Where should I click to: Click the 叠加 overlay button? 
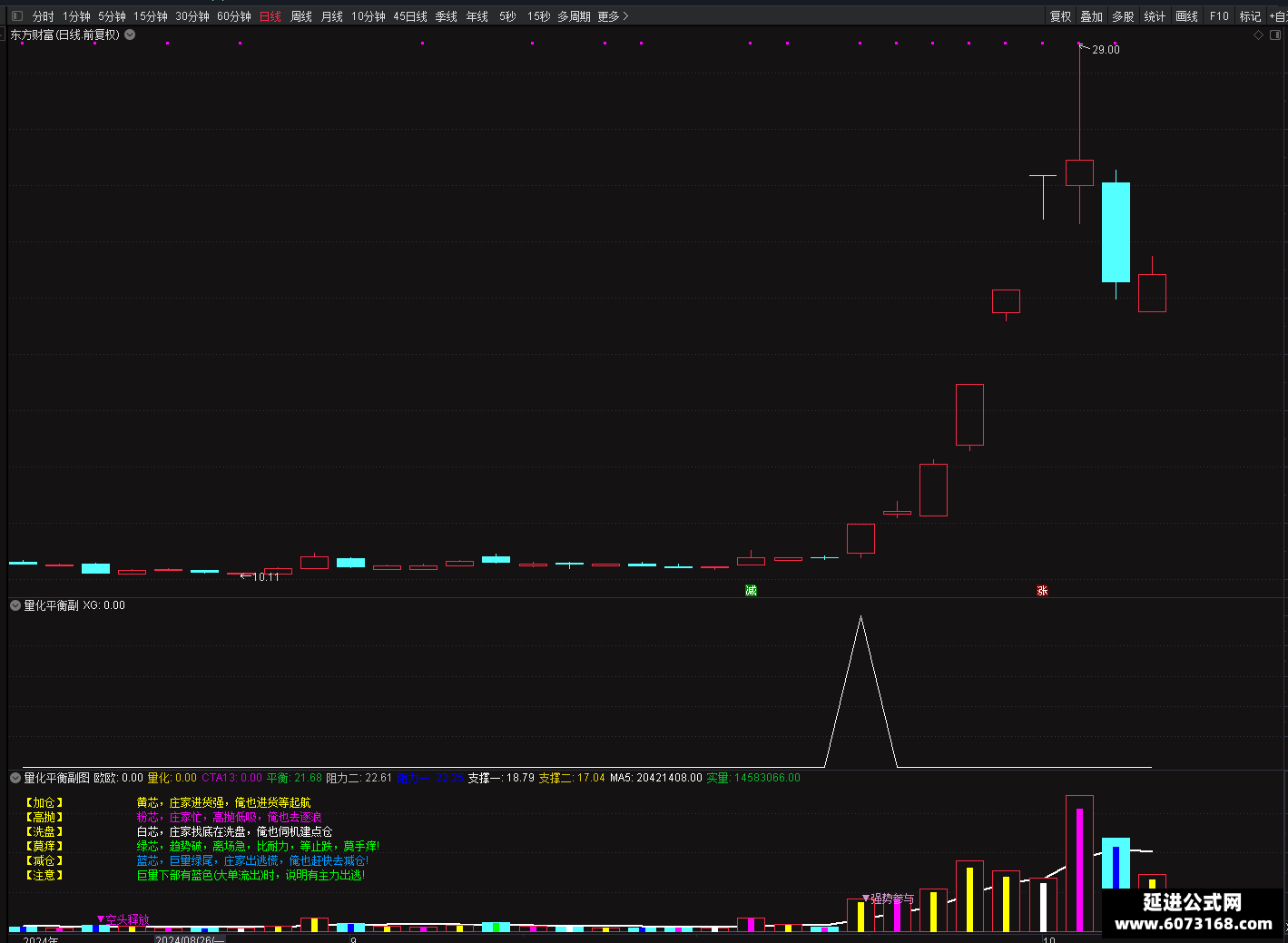(x=1091, y=16)
